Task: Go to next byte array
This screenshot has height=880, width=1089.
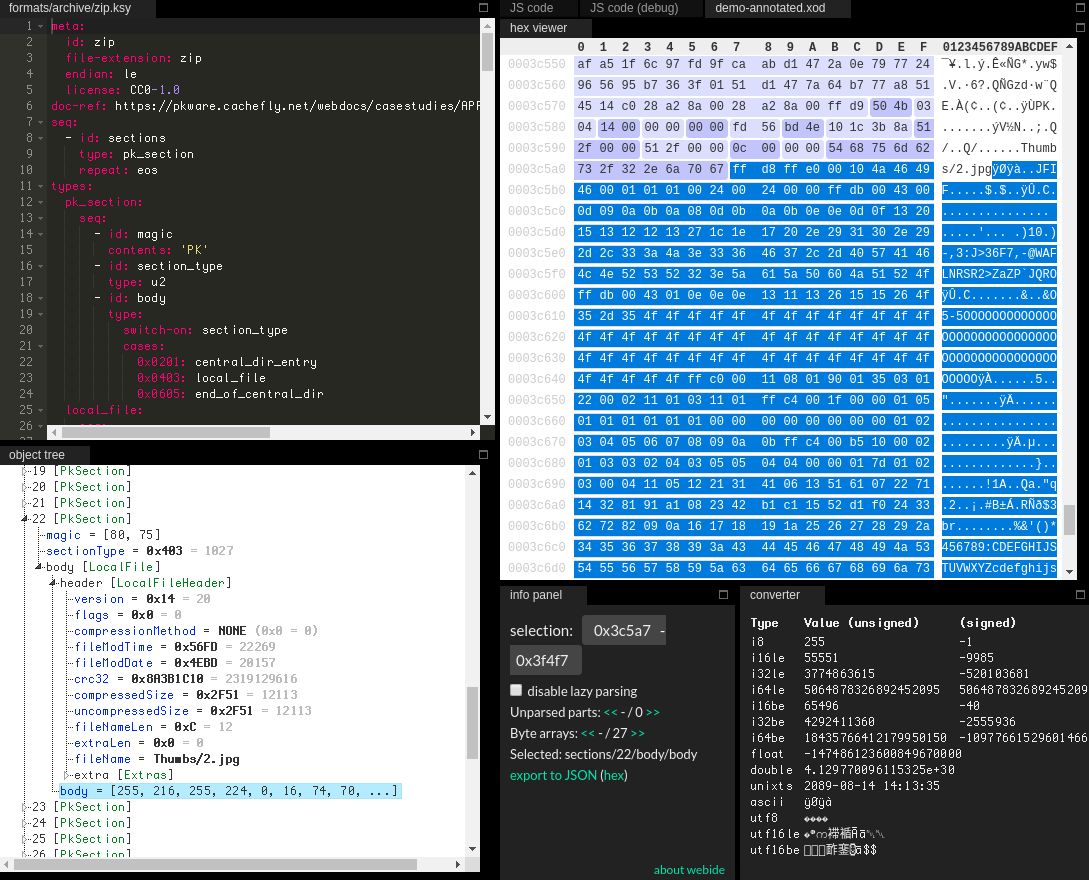Action: coord(638,733)
